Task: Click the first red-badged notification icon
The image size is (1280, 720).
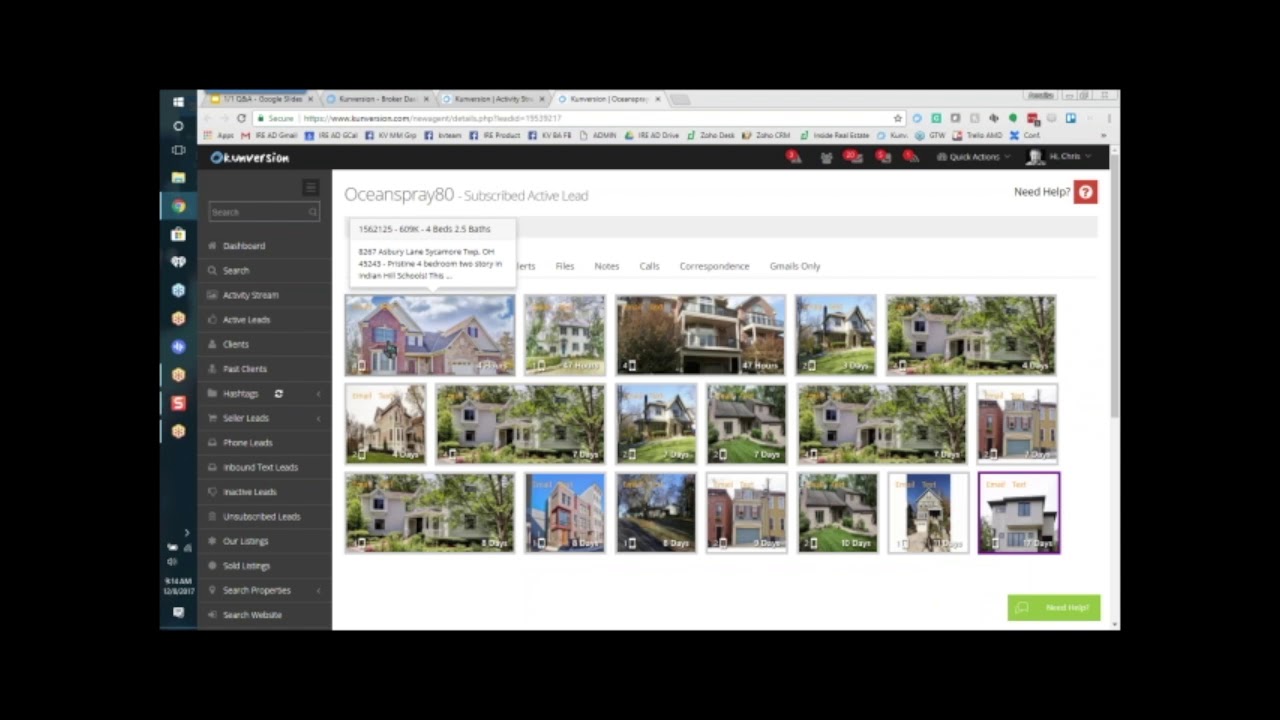Action: [x=793, y=157]
